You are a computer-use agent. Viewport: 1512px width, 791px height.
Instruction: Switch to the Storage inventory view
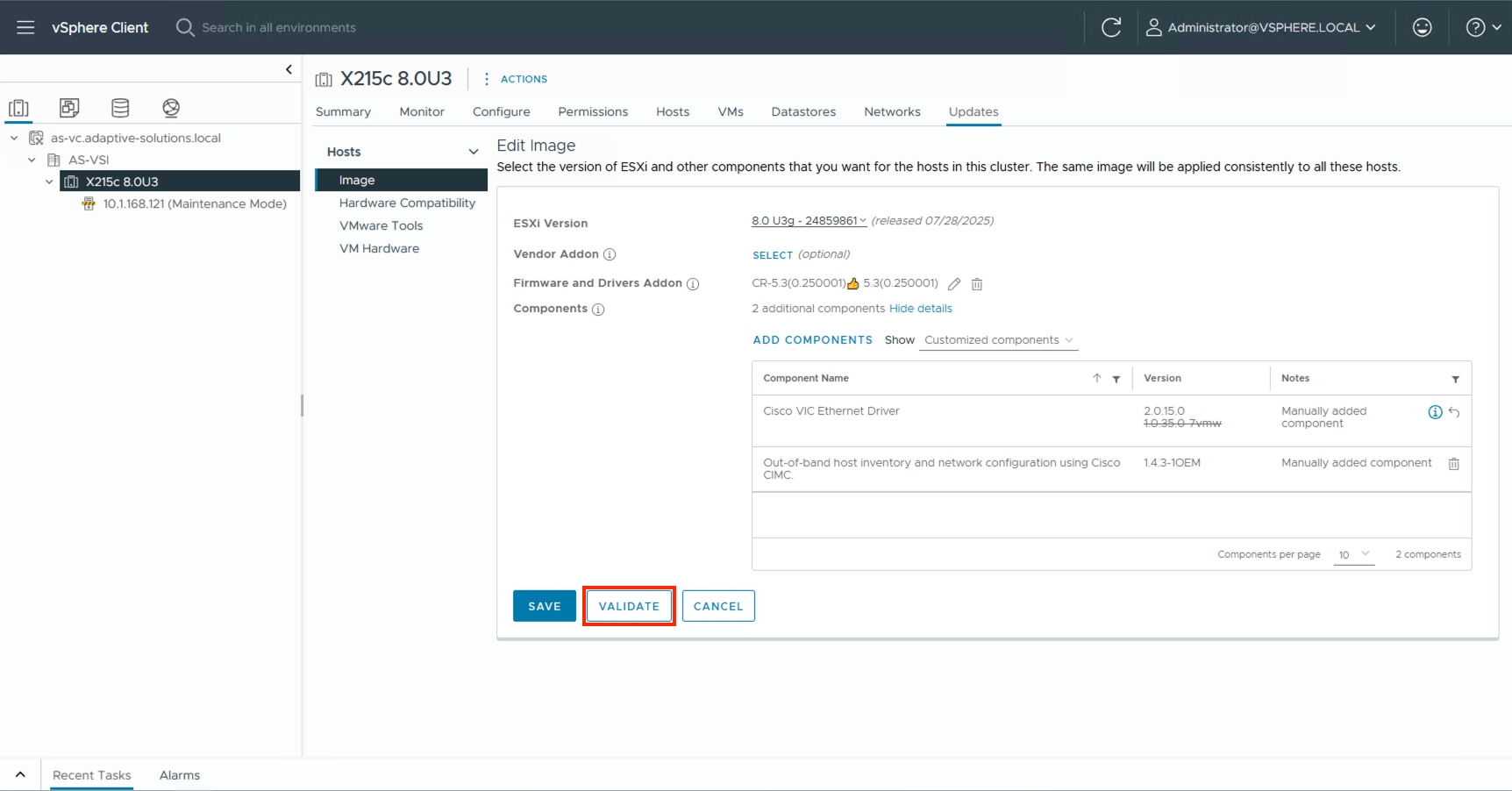120,107
